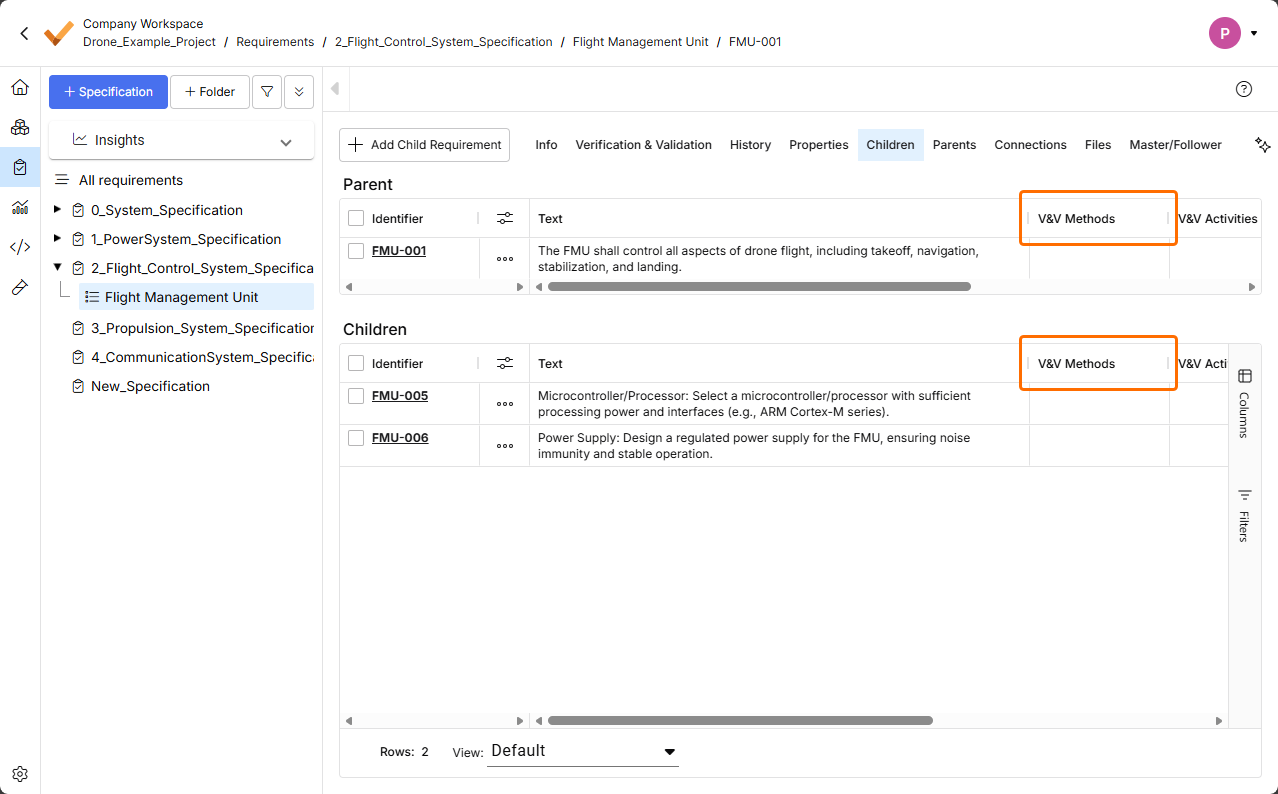
Task: Click the Children table horizontal scrollbar
Action: coord(740,720)
